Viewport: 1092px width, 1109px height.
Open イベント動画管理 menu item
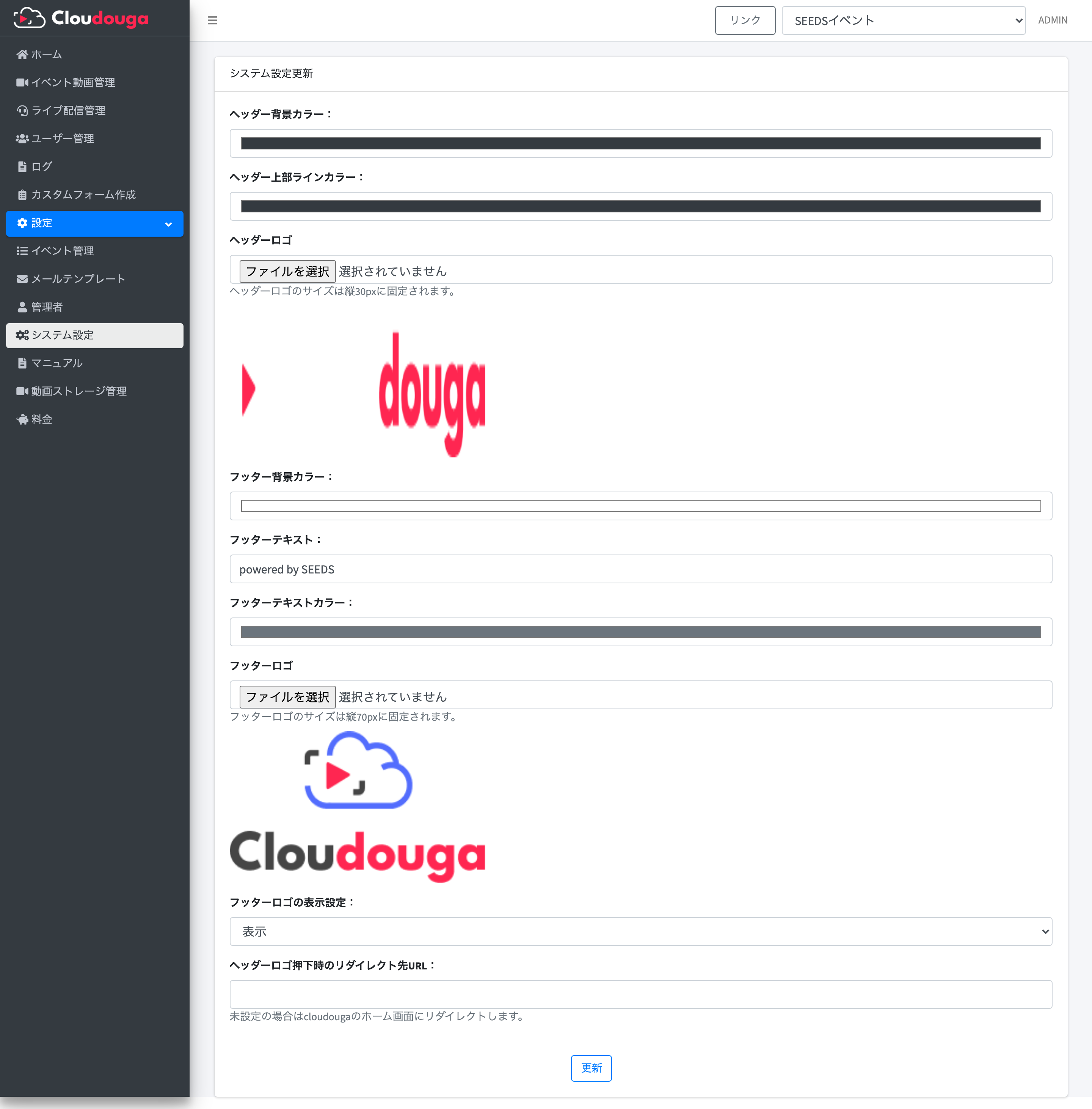pos(95,83)
